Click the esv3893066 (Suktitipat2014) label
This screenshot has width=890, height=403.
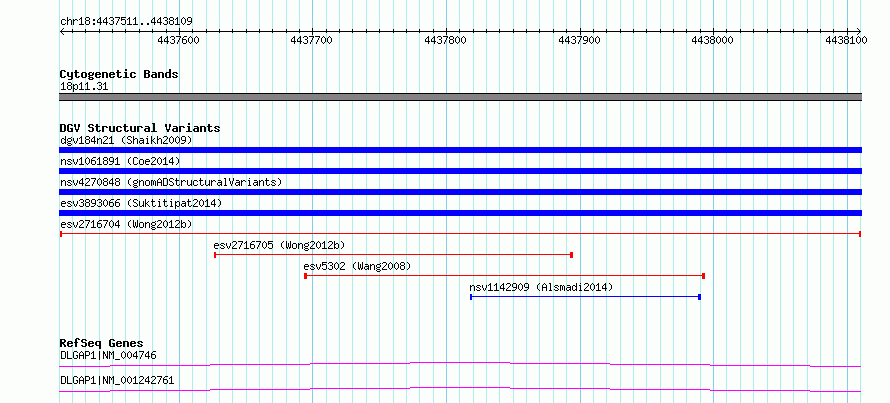(141, 203)
